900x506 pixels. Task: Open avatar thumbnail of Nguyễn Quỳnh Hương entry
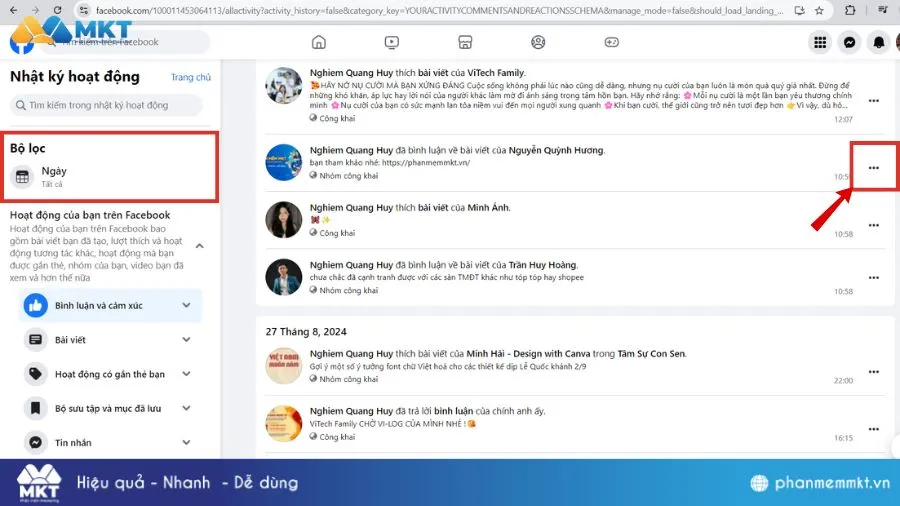tap(284, 162)
